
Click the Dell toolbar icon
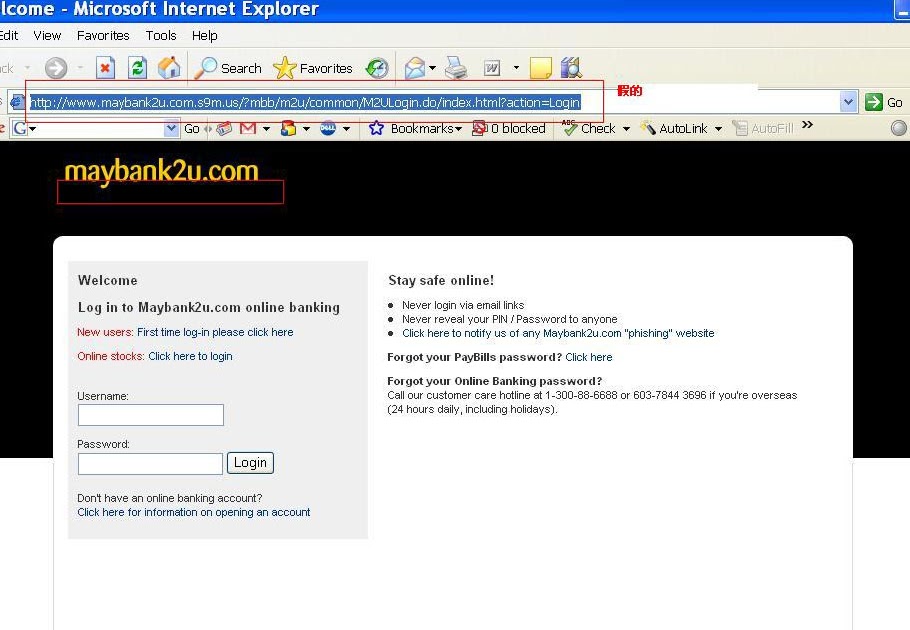[328, 128]
